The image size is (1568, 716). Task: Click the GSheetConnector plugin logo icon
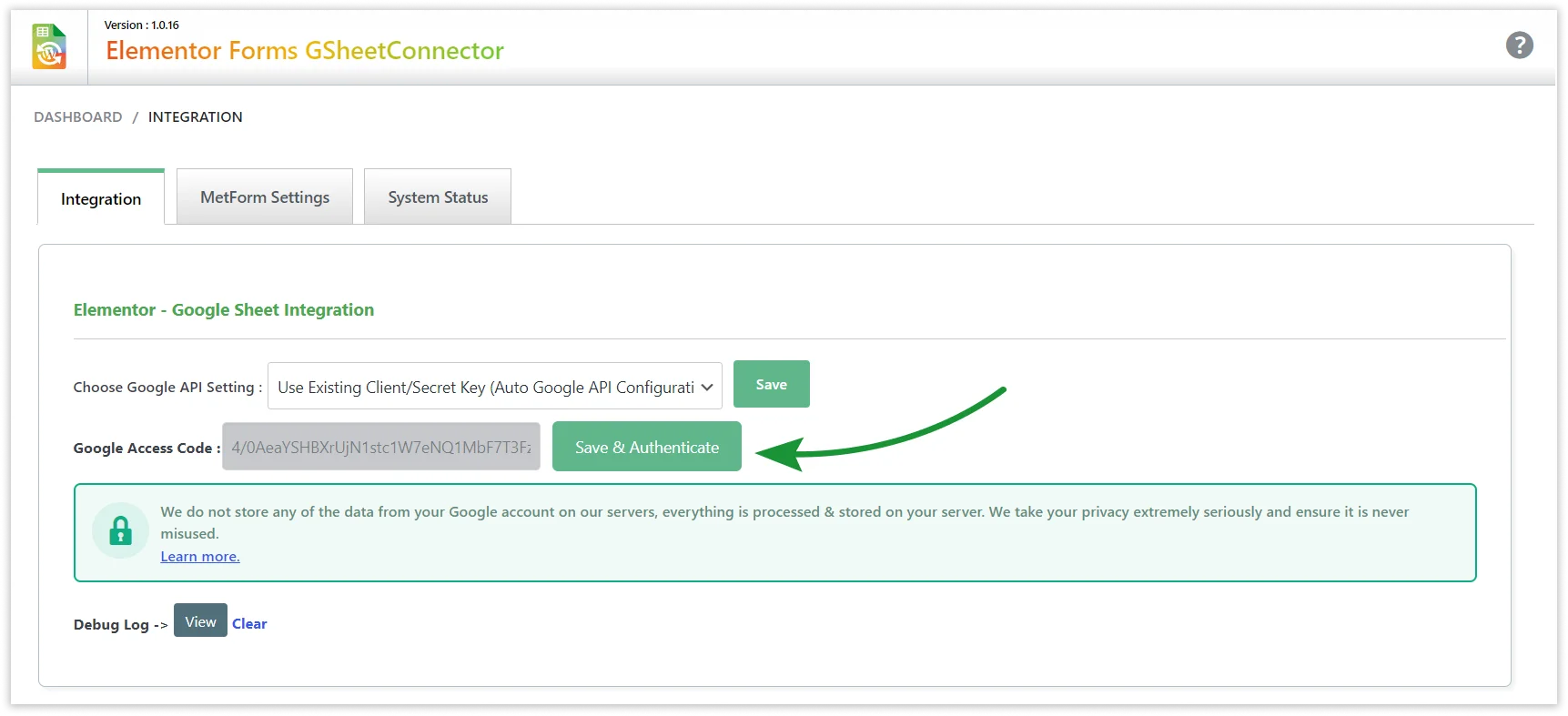(x=49, y=46)
